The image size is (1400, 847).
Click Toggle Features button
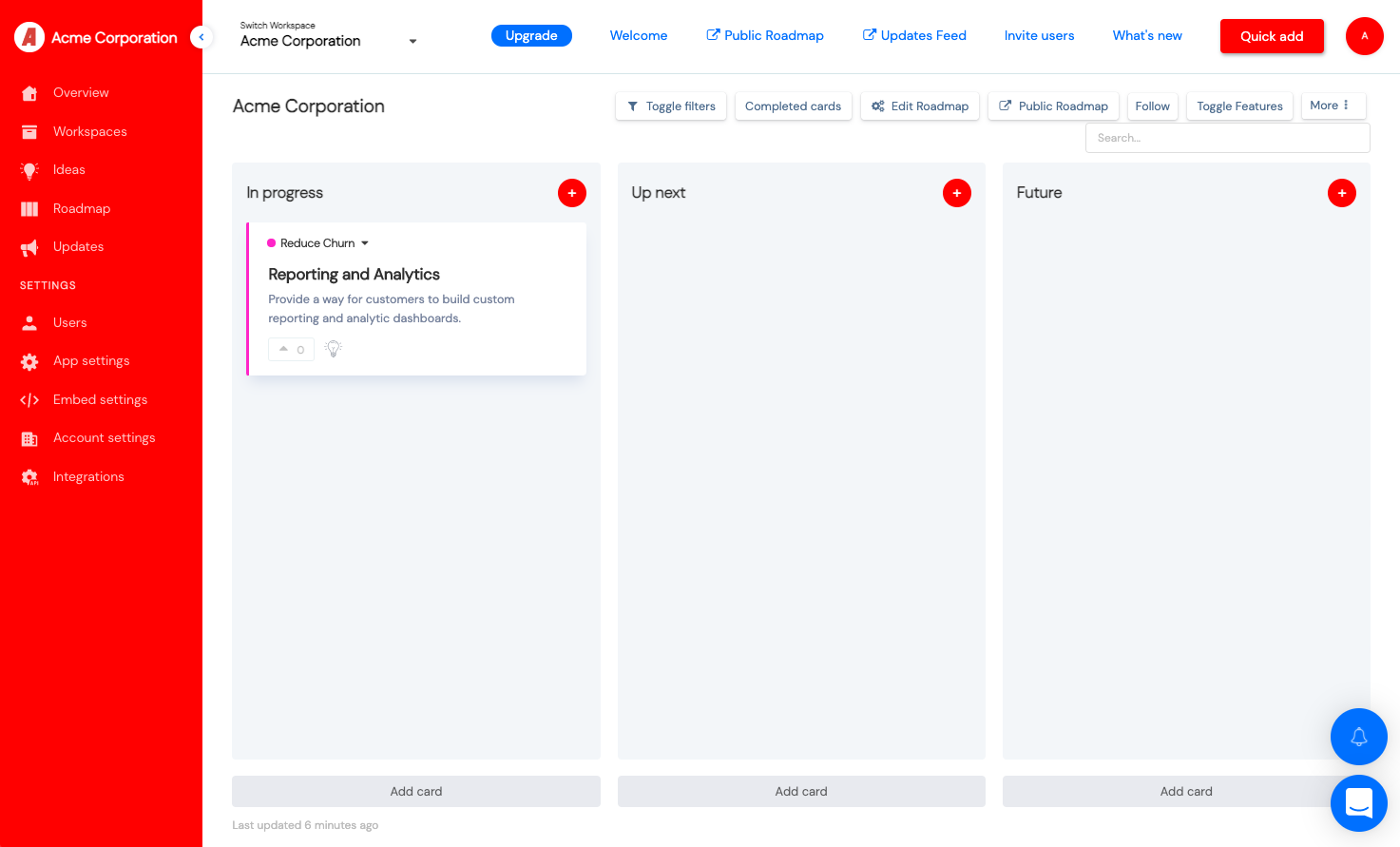(x=1240, y=106)
